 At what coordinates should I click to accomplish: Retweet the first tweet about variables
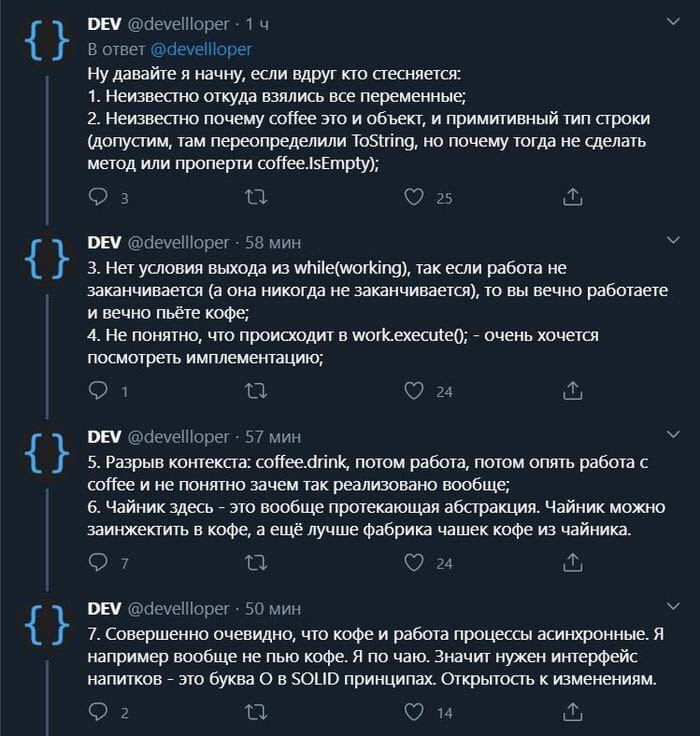coord(256,197)
